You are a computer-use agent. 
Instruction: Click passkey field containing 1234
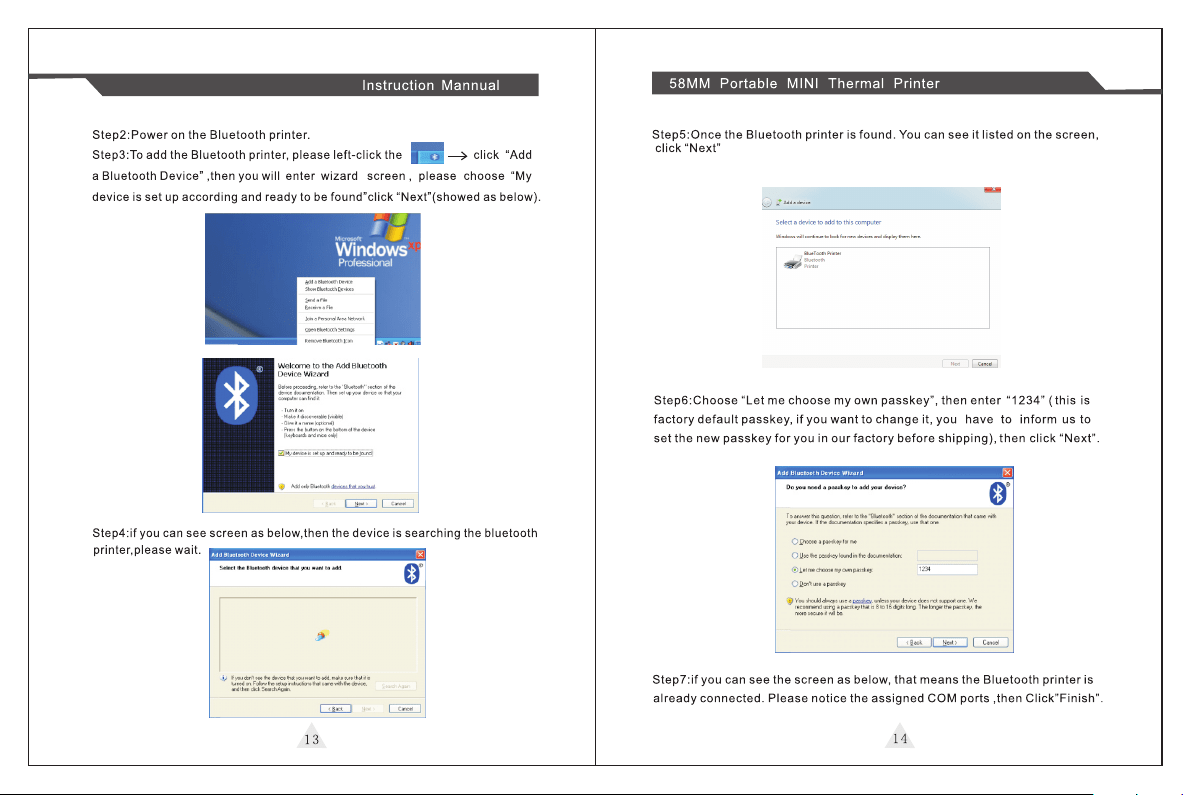click(947, 569)
